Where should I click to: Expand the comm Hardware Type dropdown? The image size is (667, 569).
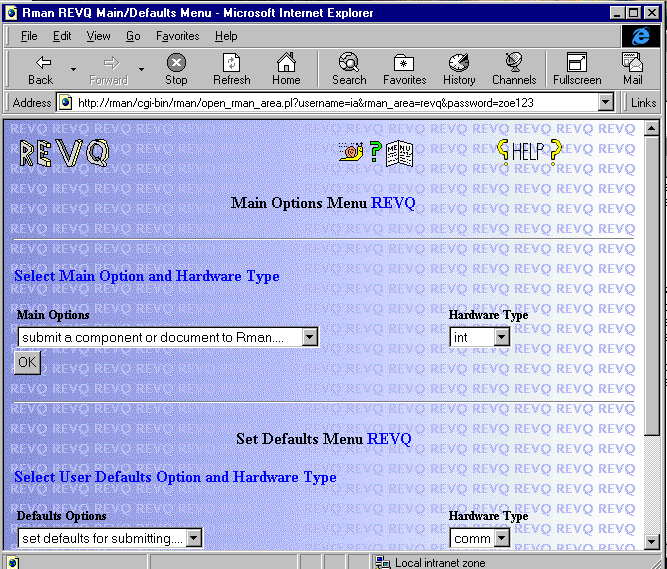[502, 538]
